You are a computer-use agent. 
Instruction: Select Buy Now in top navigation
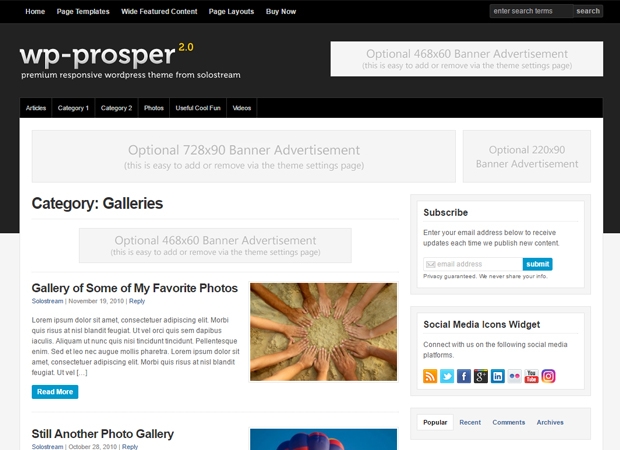[x=281, y=11]
